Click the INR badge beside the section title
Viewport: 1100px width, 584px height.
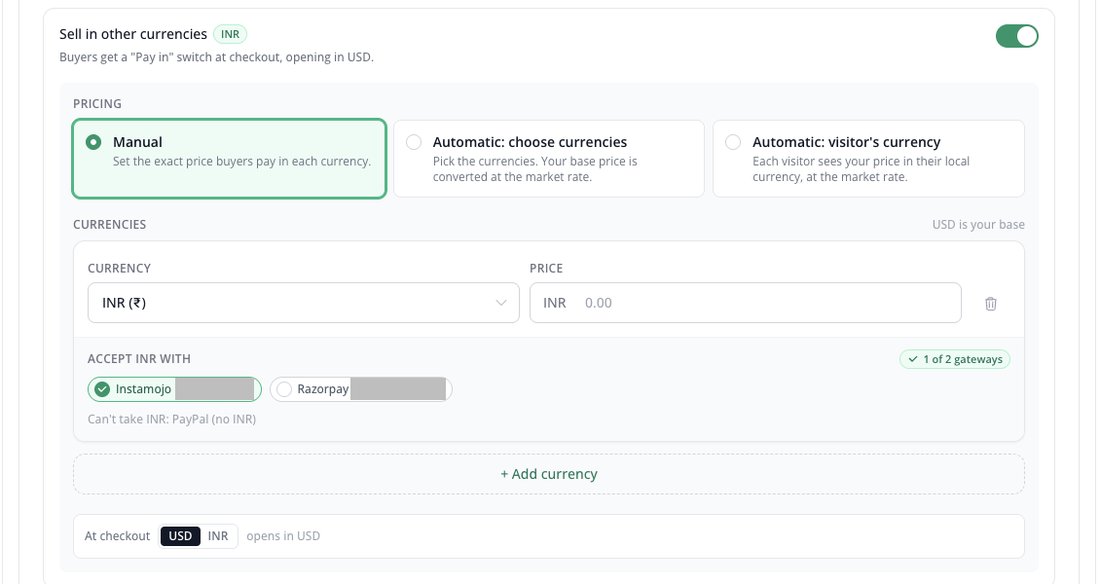click(230, 34)
